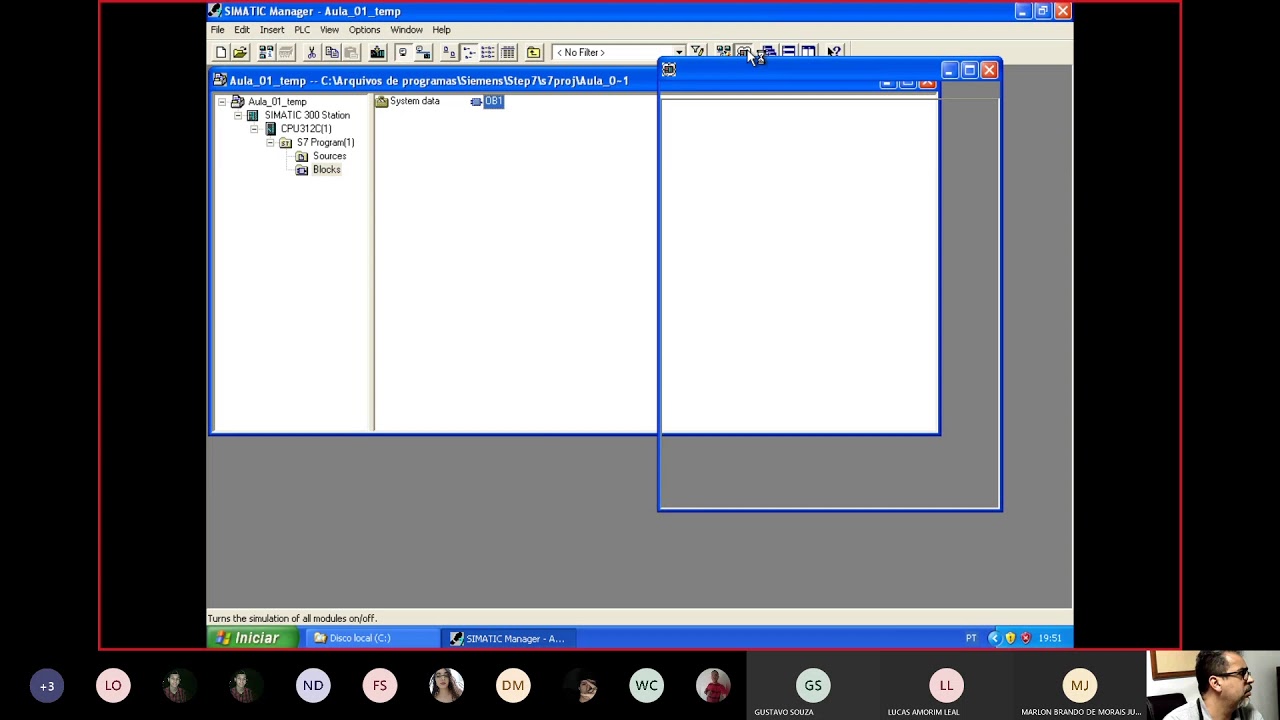Image resolution: width=1280 pixels, height=720 pixels.
Task: Click the SIMATIC Manager title bar icon
Action: (x=215, y=11)
